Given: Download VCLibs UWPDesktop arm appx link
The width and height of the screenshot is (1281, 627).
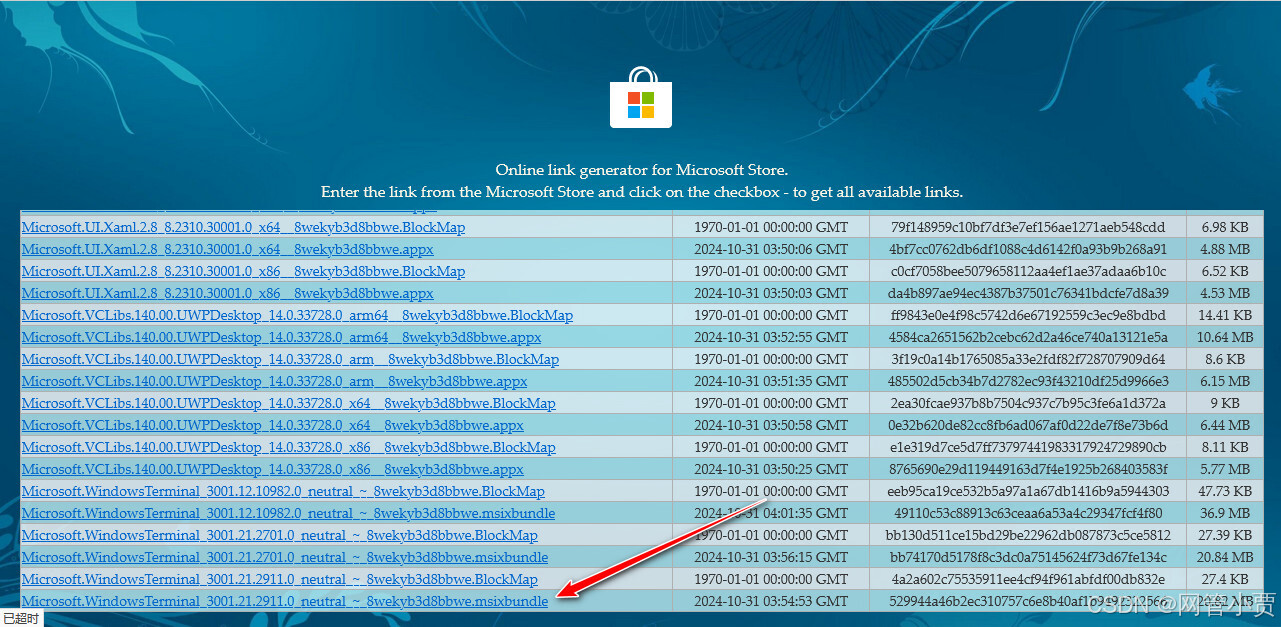Looking at the screenshot, I should [274, 381].
